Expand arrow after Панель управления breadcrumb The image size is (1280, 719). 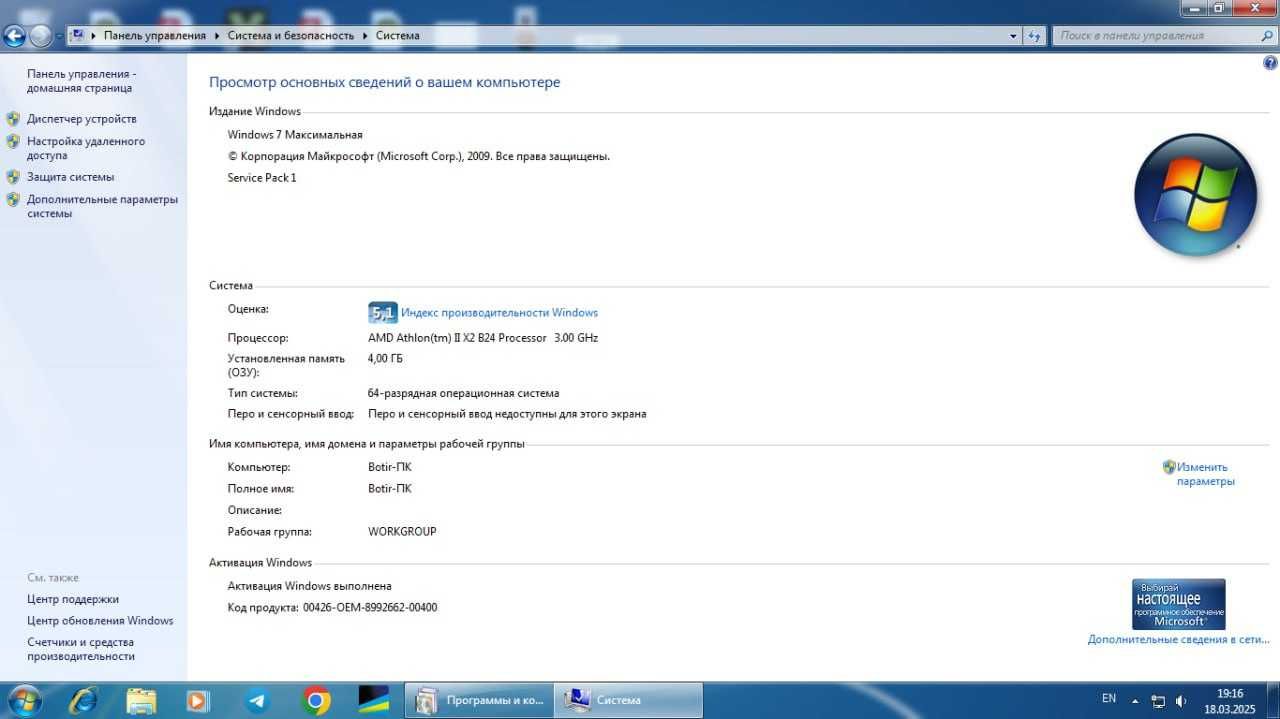[x=216, y=35]
